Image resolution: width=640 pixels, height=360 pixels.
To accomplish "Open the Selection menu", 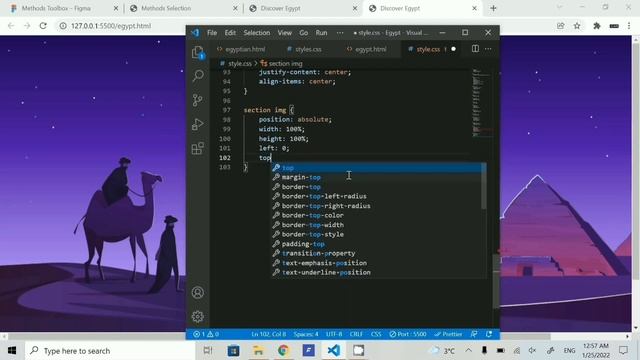I will (x=256, y=33).
